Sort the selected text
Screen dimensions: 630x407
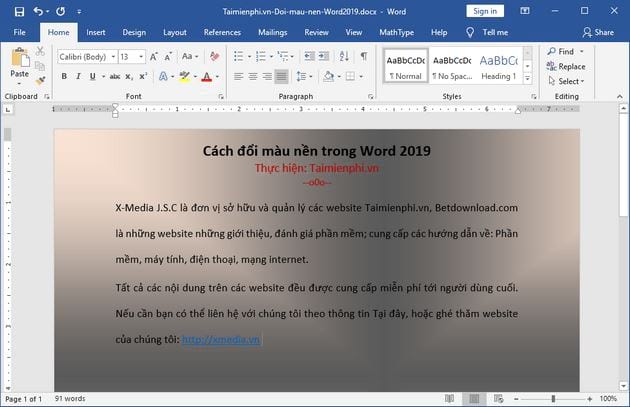point(344,56)
